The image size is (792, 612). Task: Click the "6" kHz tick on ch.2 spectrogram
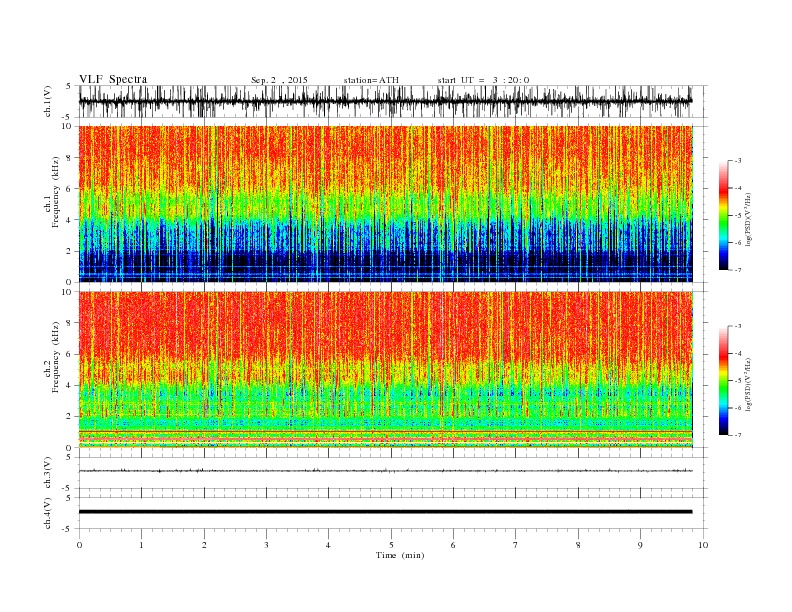point(69,354)
